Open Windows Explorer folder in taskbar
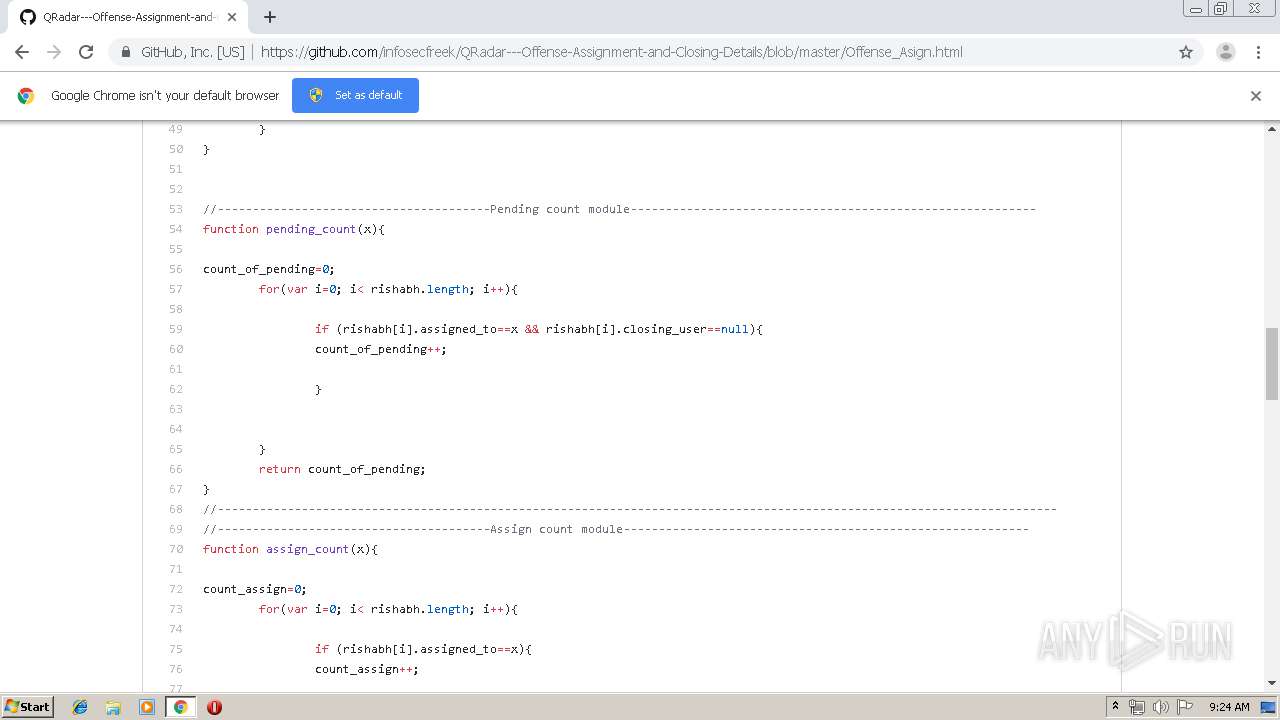This screenshot has height=720, width=1280. pos(113,707)
